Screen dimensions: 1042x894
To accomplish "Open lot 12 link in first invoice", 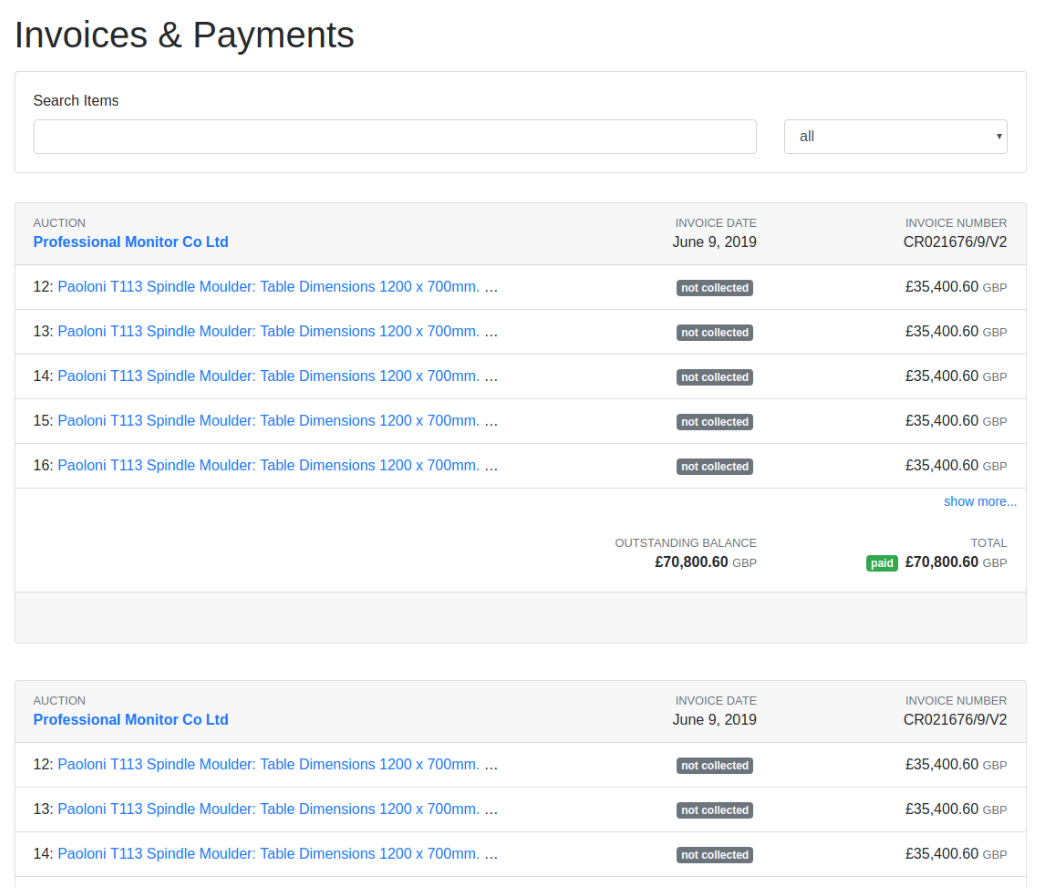I will (268, 286).
